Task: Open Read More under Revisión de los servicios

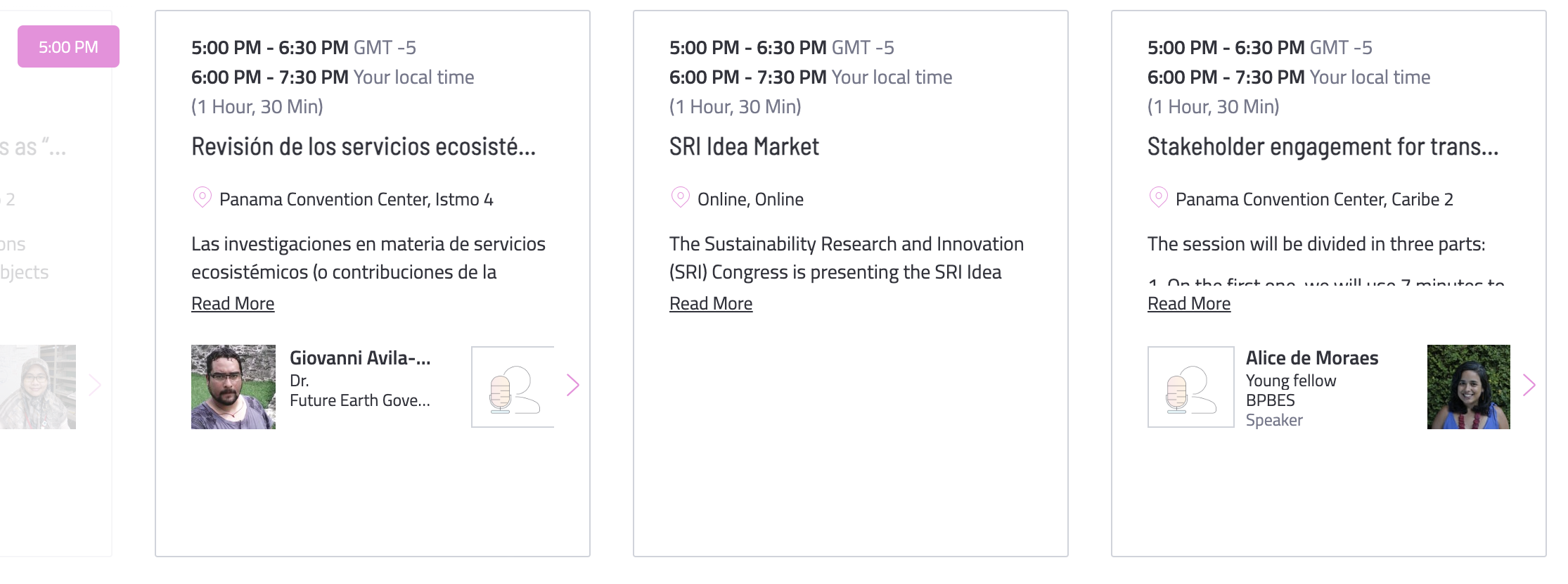Action: pyautogui.click(x=233, y=303)
